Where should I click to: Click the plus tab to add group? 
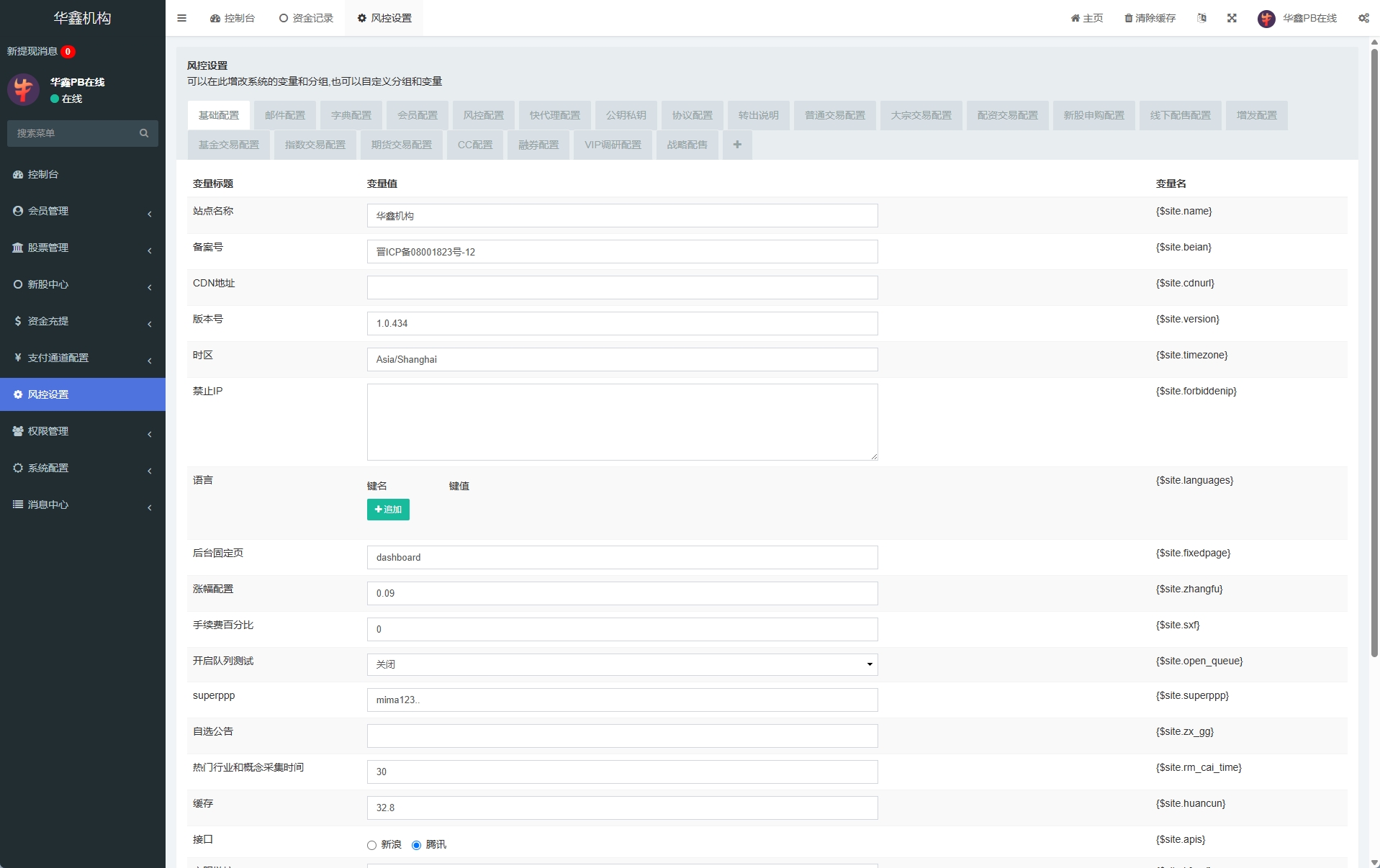point(737,145)
